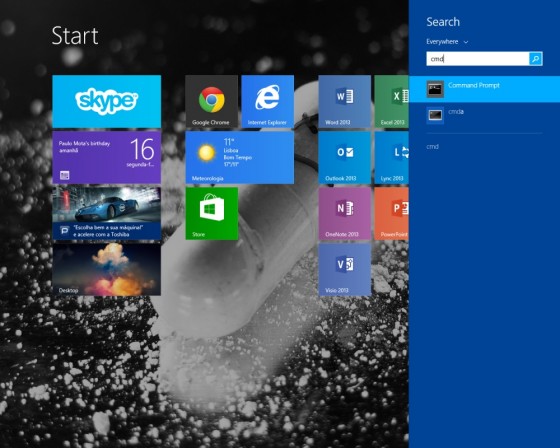Select Command Prompt search result
This screenshot has height=448, width=560.
coord(484,89)
